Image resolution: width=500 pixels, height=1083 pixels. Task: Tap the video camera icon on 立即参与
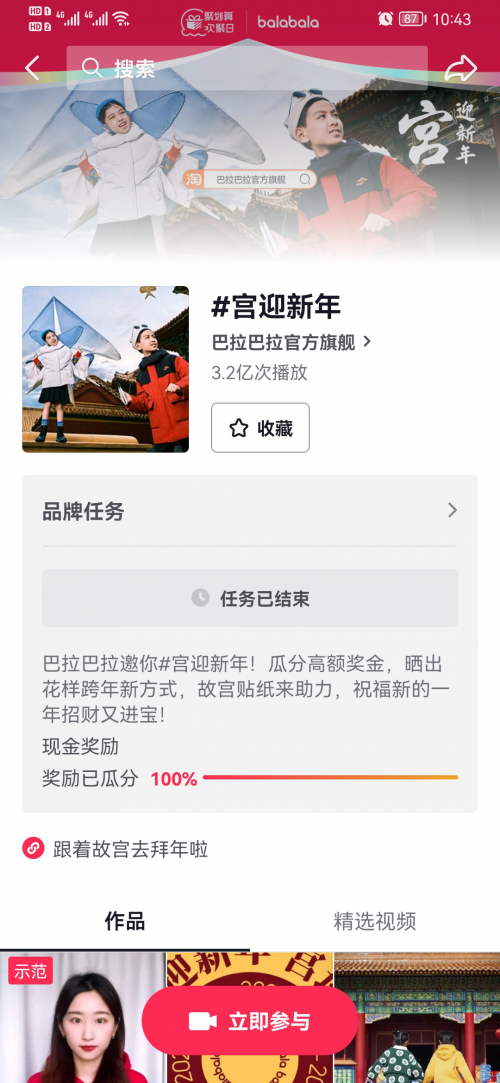coord(203,1021)
